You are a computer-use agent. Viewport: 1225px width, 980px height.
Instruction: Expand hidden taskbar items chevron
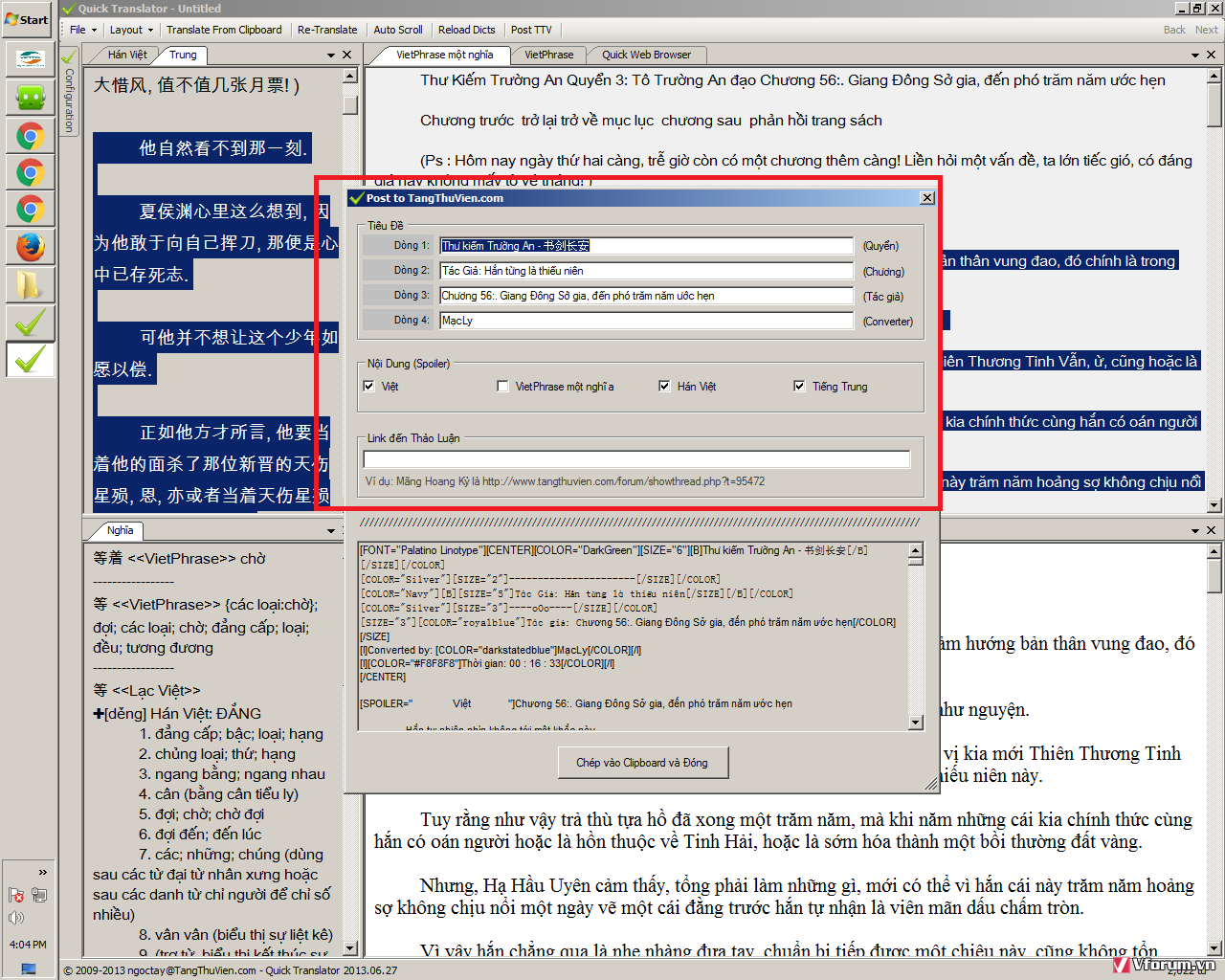42,872
